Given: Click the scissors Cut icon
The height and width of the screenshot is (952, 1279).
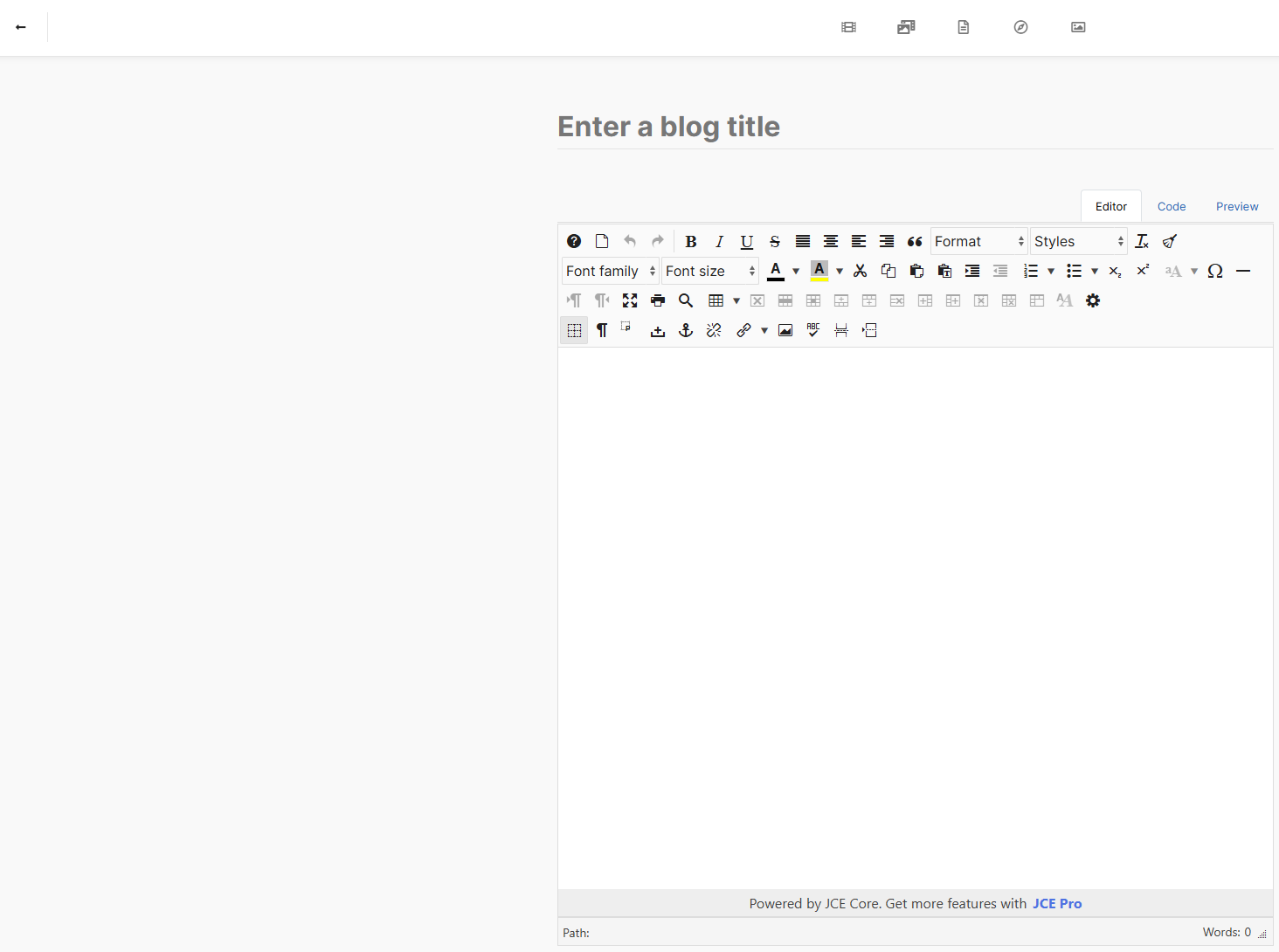Looking at the screenshot, I should click(x=860, y=272).
